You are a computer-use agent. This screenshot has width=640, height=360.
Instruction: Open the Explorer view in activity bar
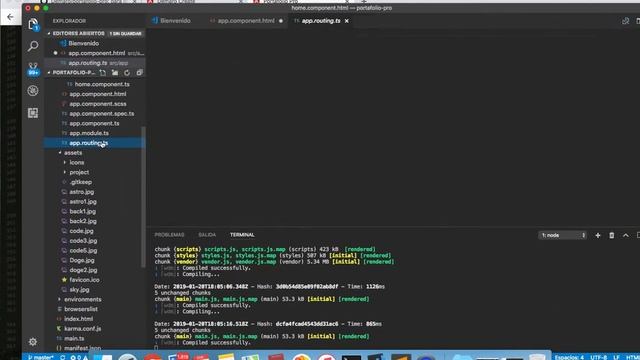point(33,24)
